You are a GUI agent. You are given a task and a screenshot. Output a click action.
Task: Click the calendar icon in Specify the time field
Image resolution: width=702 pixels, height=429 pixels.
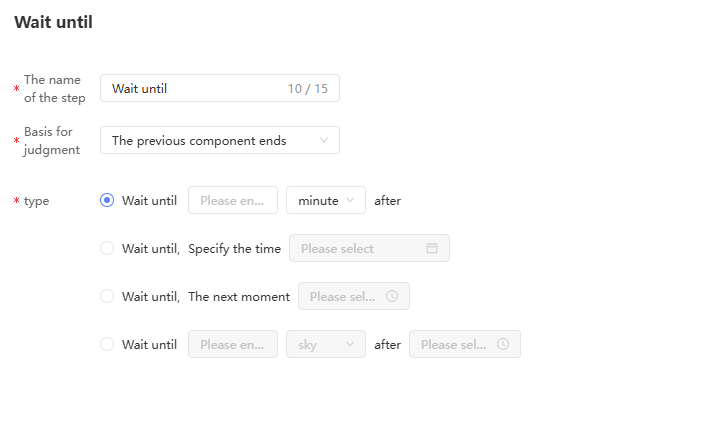point(432,248)
